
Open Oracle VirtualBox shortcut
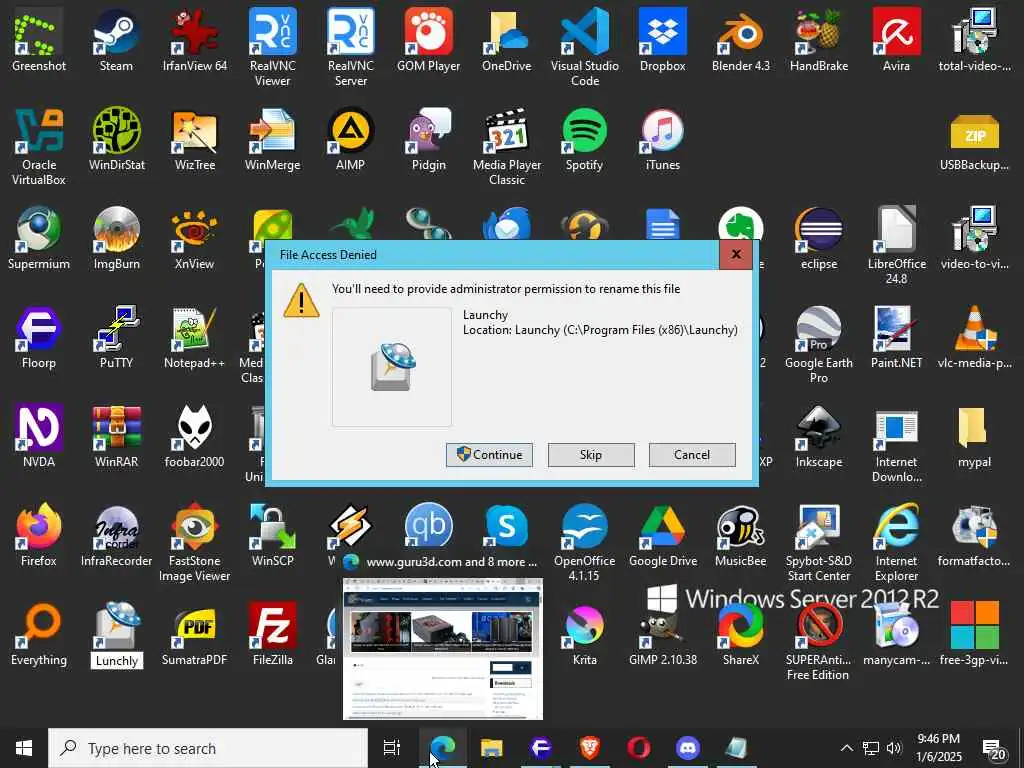click(39, 146)
